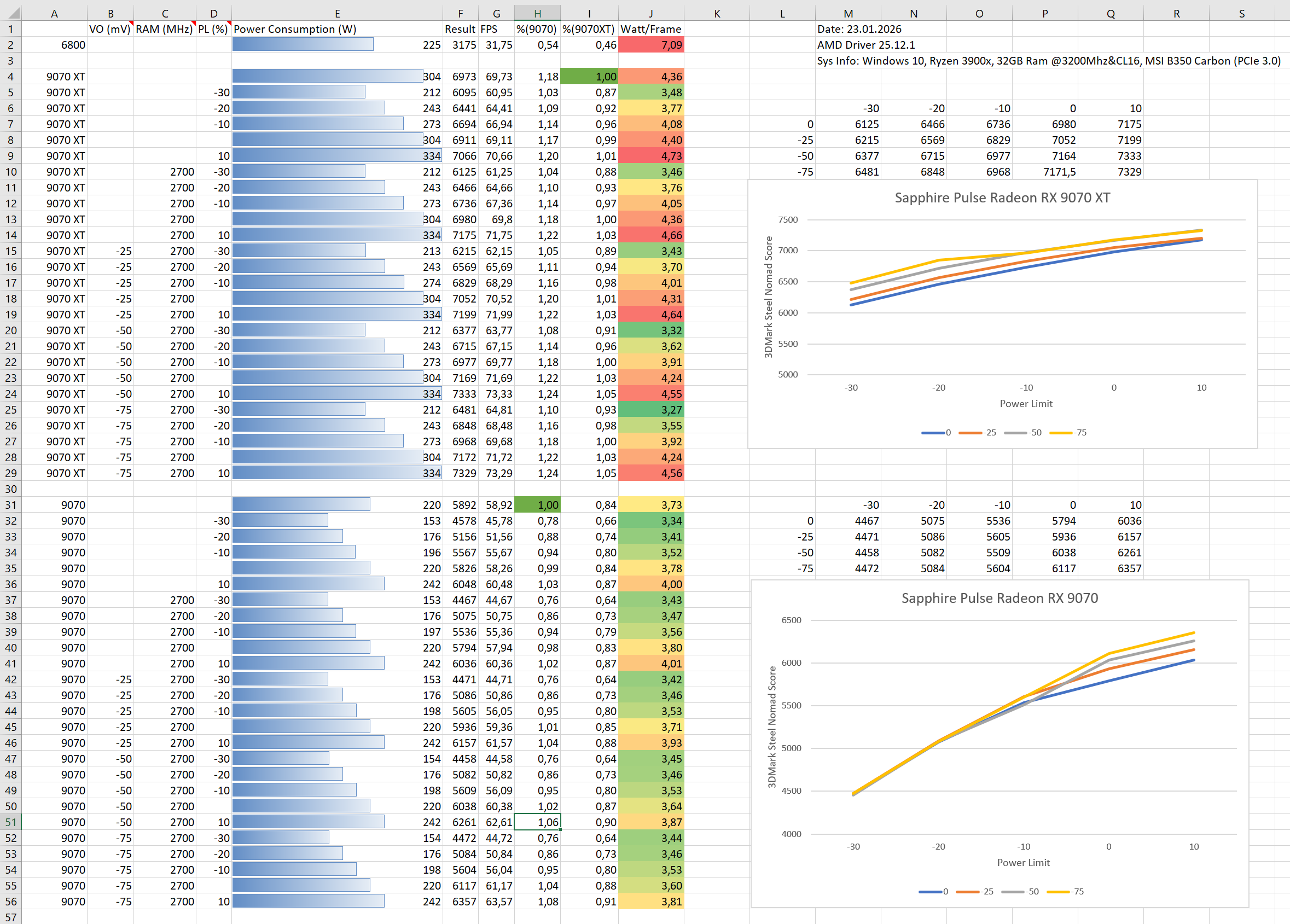This screenshot has height=924, width=1290.
Task: Click the 'VO (mV)' header cell
Action: (110, 29)
